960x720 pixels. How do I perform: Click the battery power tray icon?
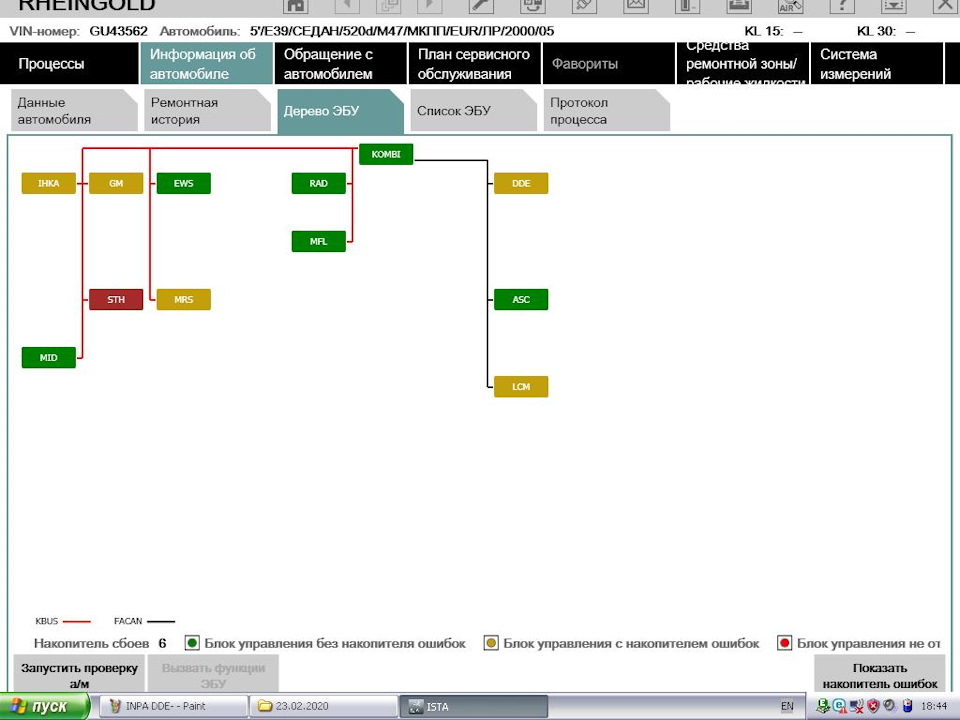click(x=907, y=706)
